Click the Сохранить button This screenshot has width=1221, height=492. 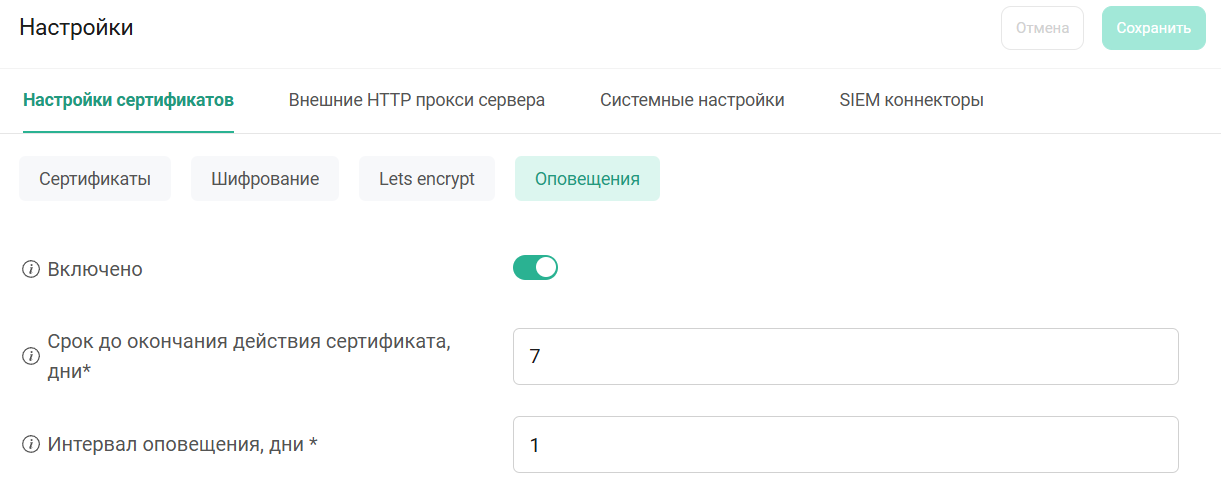1153,28
